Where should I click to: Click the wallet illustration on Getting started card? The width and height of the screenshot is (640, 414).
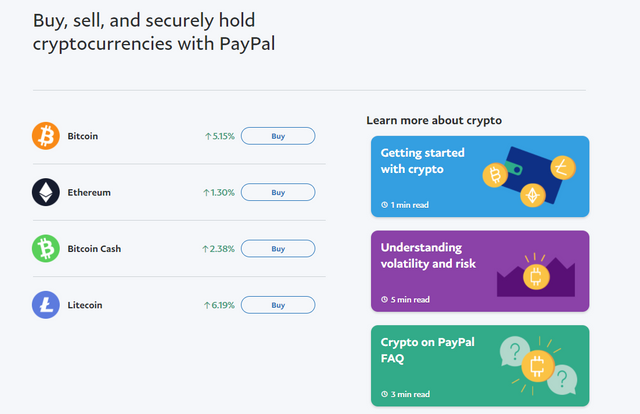pyautogui.click(x=529, y=177)
